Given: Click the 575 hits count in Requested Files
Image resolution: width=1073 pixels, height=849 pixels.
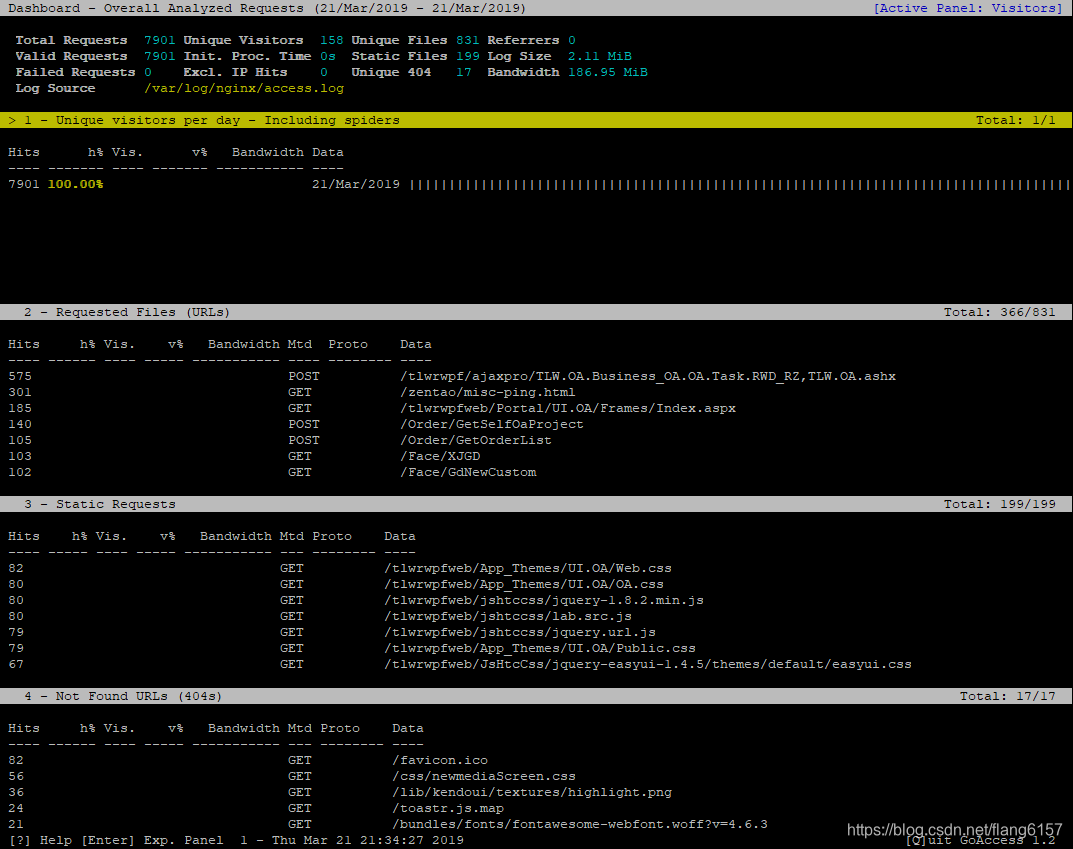Looking at the screenshot, I should pyautogui.click(x=20, y=376).
